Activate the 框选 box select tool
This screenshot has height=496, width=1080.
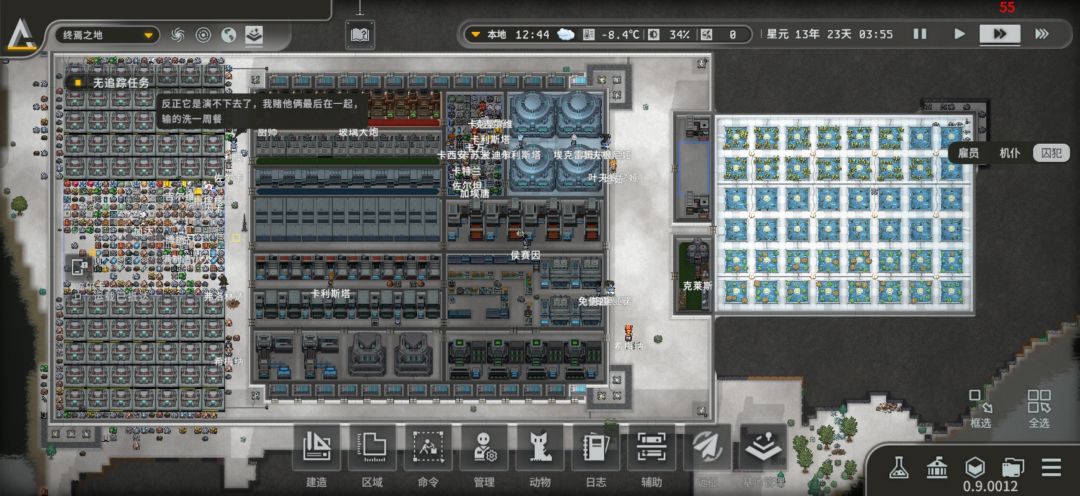click(980, 409)
